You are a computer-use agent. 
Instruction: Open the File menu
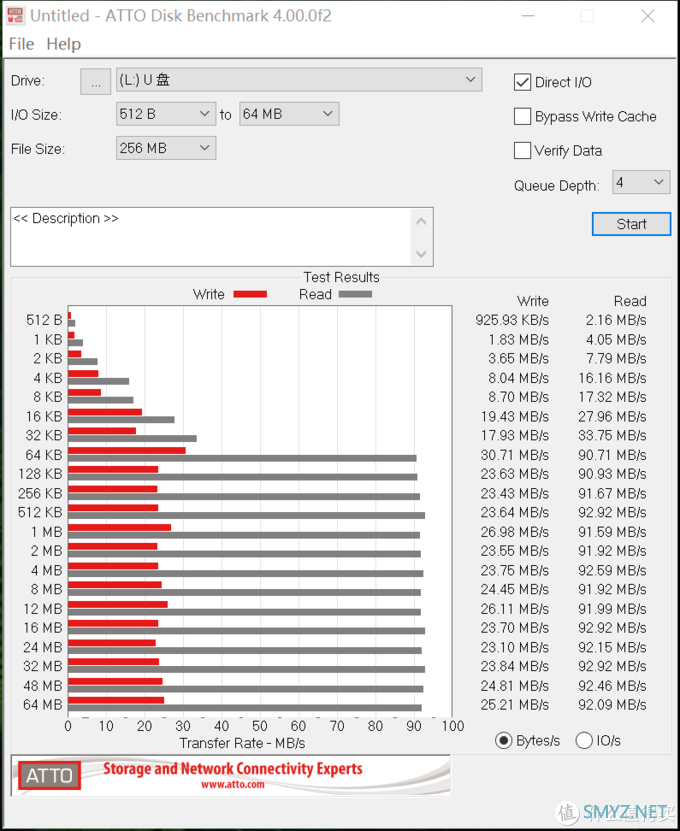[21, 44]
